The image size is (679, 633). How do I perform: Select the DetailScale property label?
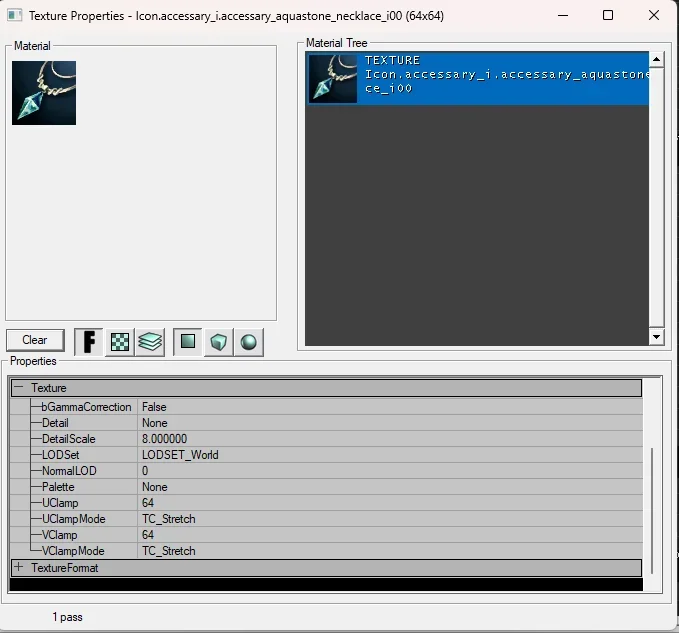(68, 439)
